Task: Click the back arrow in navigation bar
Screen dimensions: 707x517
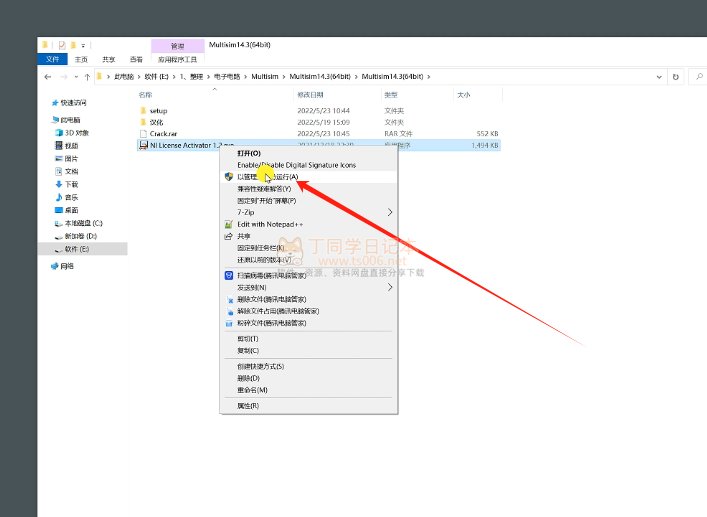Action: [49, 76]
